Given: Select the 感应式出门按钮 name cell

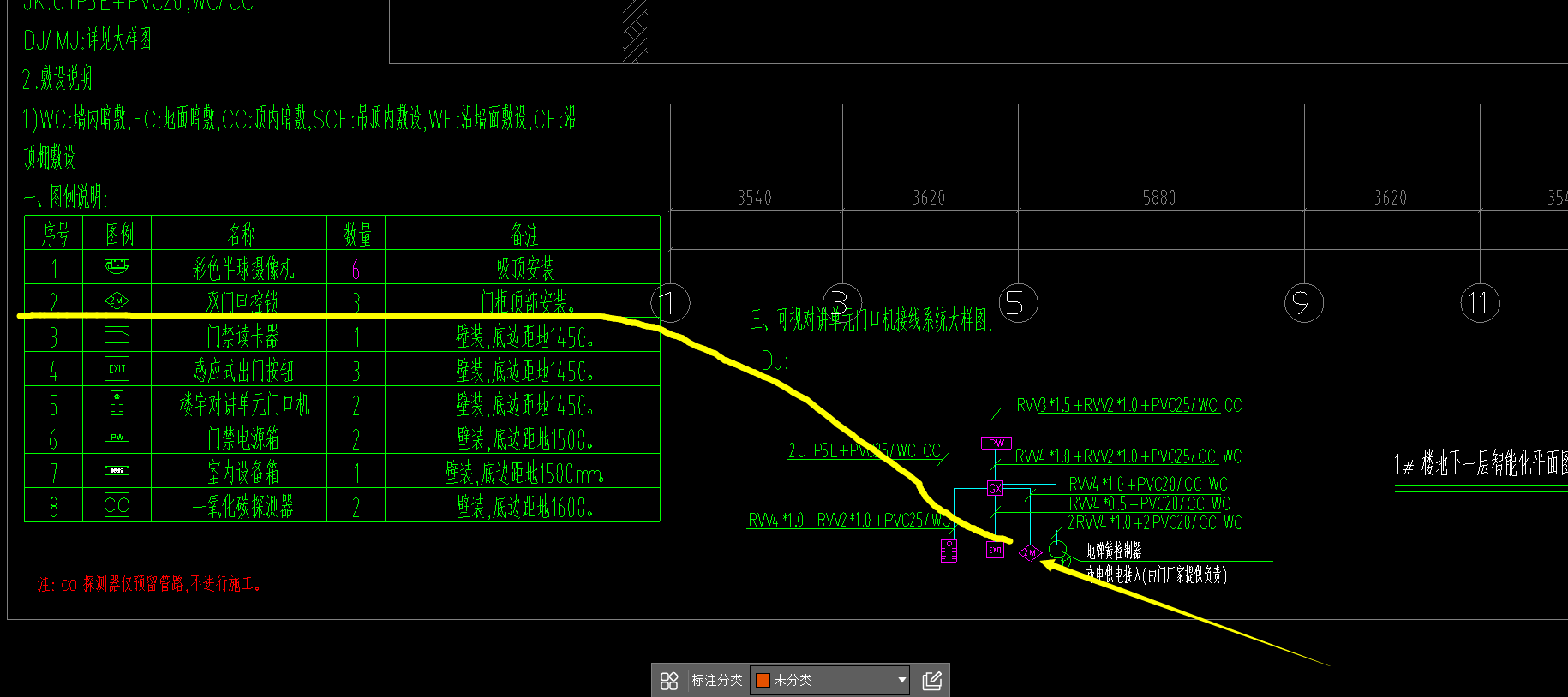Looking at the screenshot, I should coord(239,370).
